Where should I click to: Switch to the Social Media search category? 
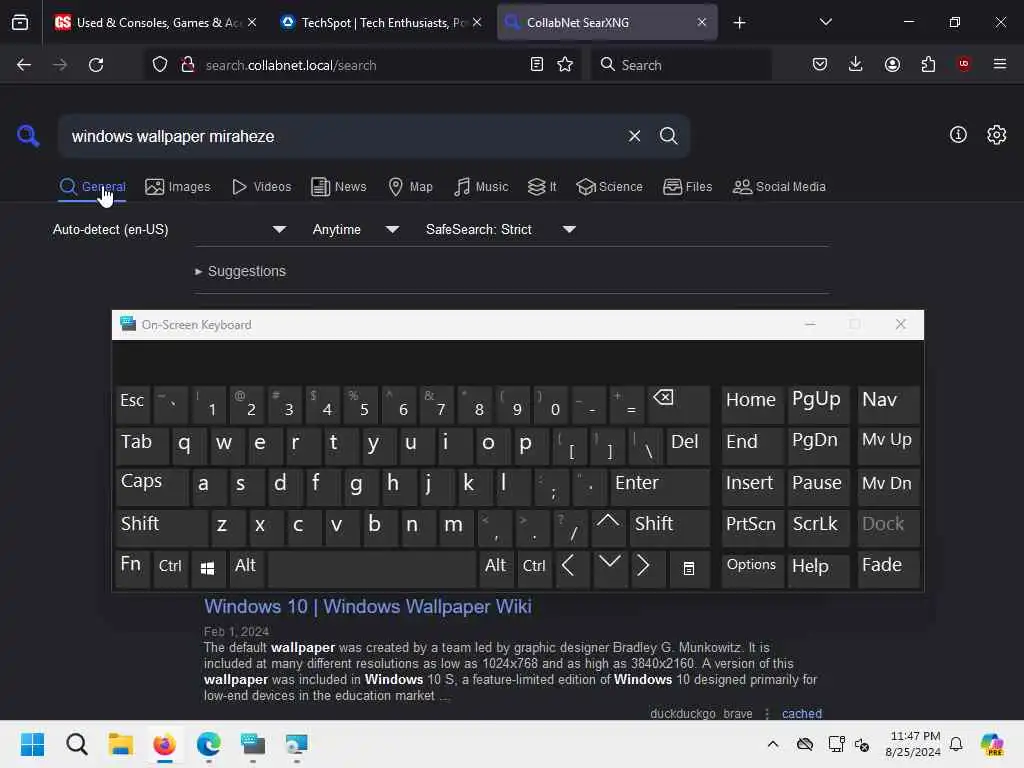[779, 187]
